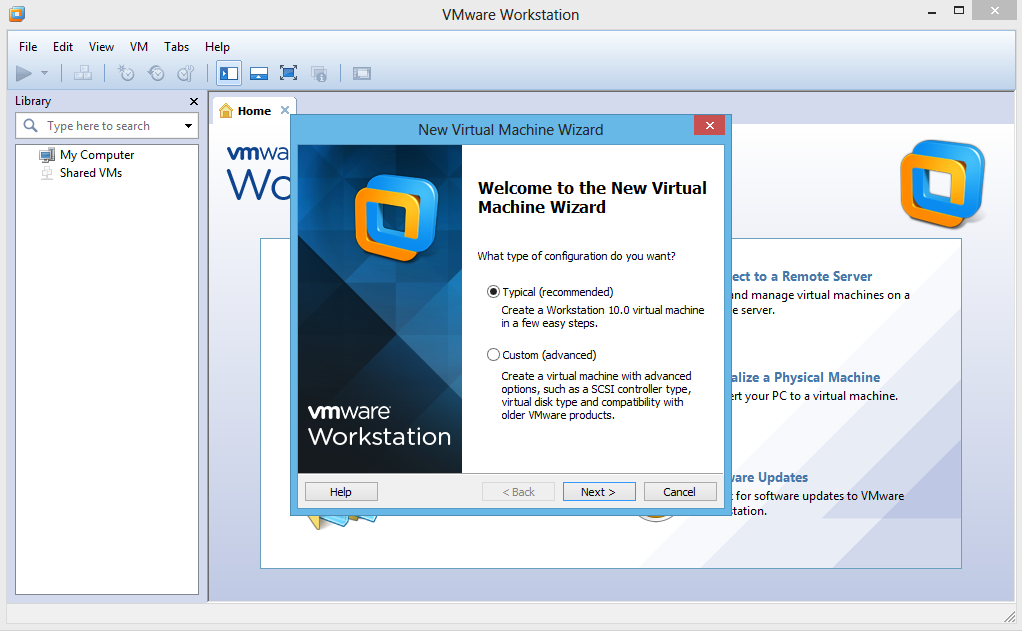Click the wizard Help button
Image resolution: width=1022 pixels, height=631 pixels.
tap(341, 492)
